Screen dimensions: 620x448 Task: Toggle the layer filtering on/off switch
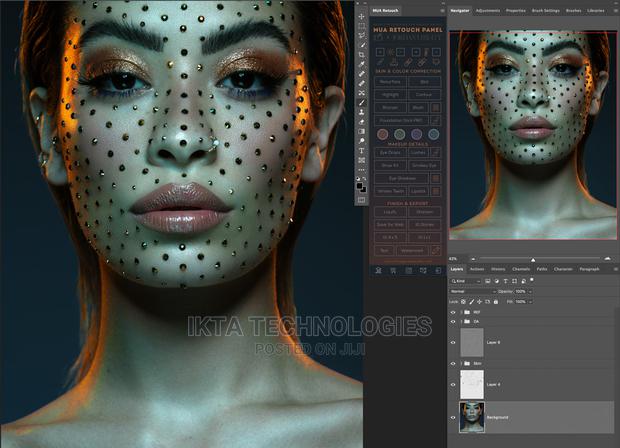(532, 280)
